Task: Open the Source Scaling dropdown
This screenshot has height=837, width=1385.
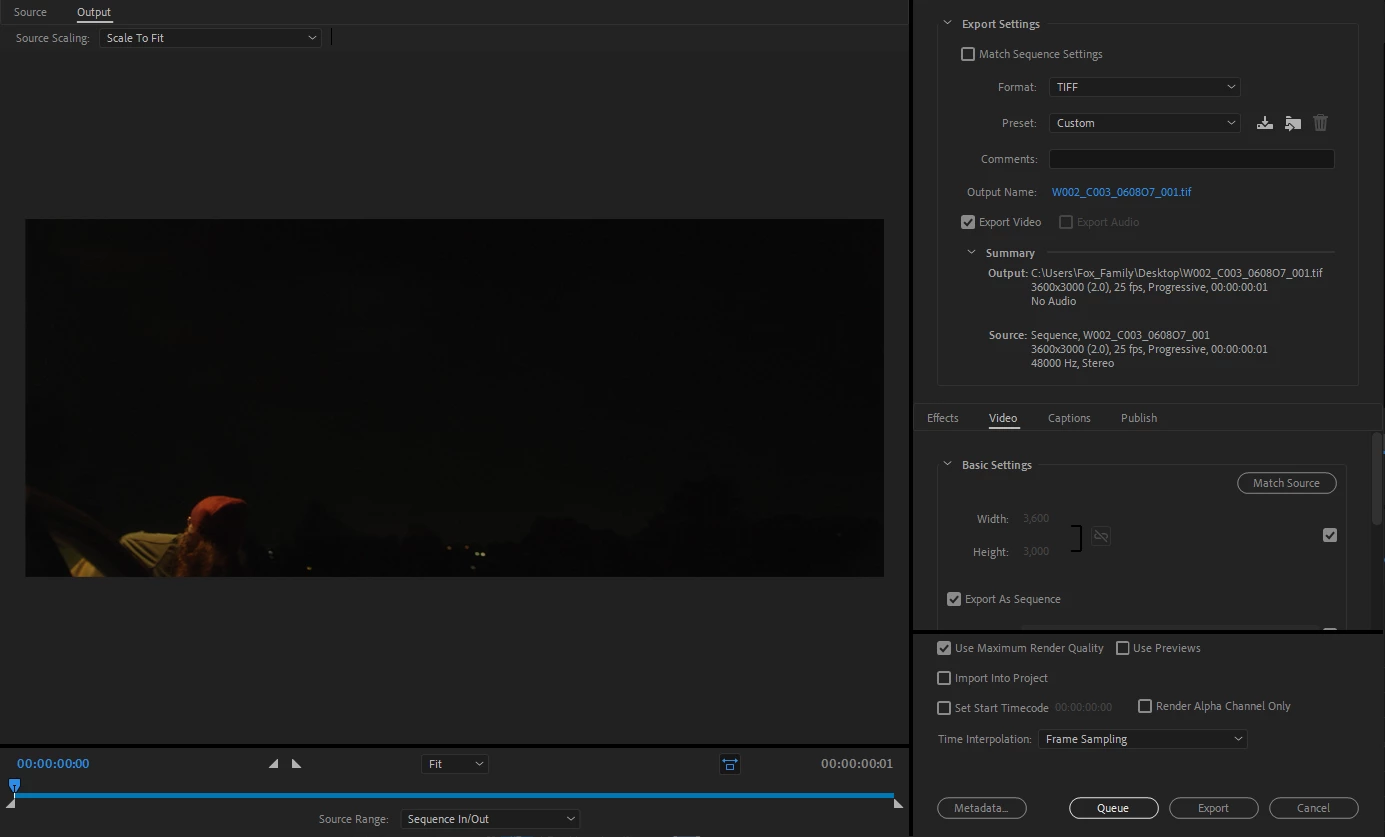Action: 210,38
